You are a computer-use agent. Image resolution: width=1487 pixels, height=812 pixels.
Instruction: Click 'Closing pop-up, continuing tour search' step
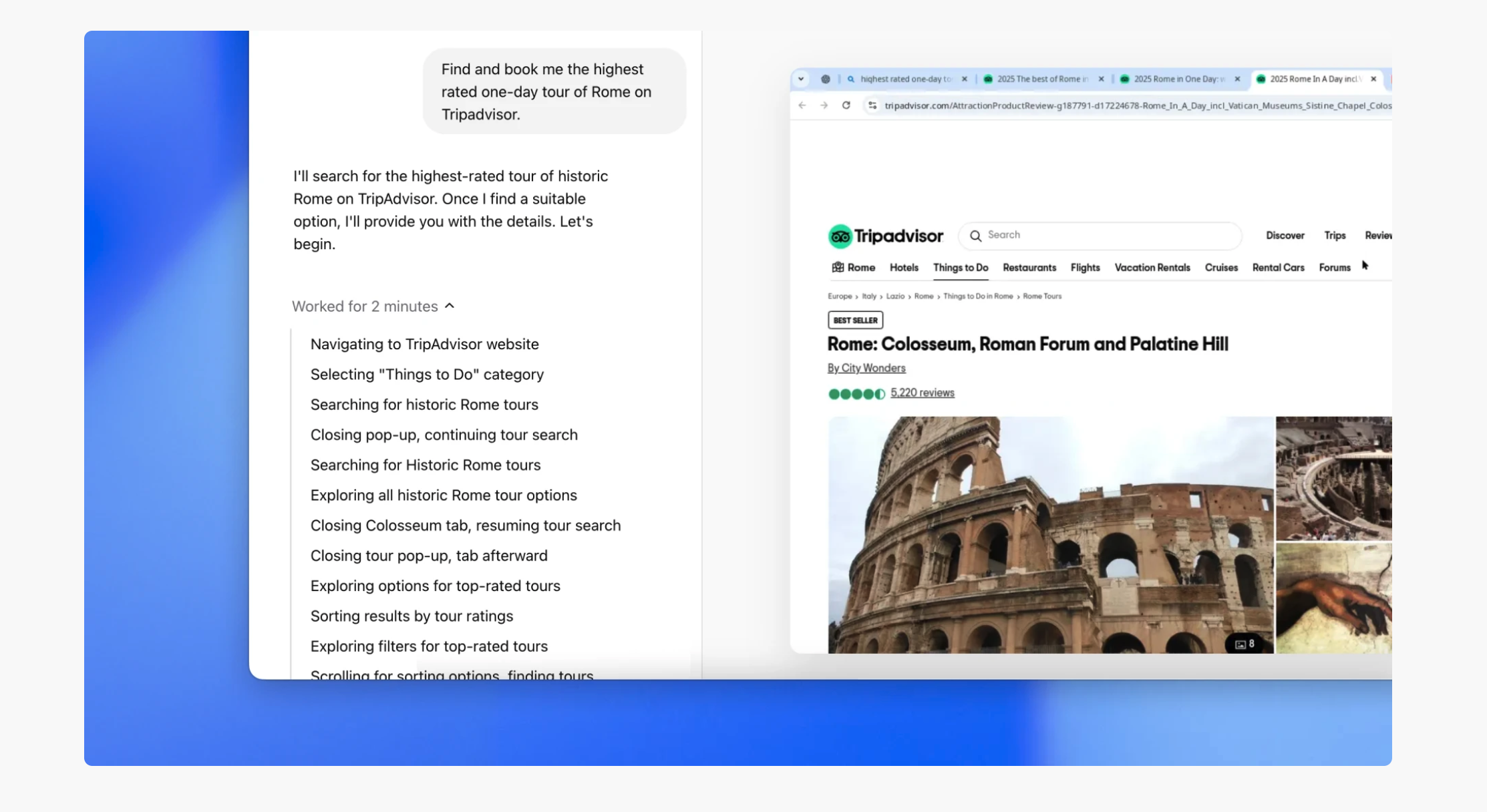[x=444, y=434]
